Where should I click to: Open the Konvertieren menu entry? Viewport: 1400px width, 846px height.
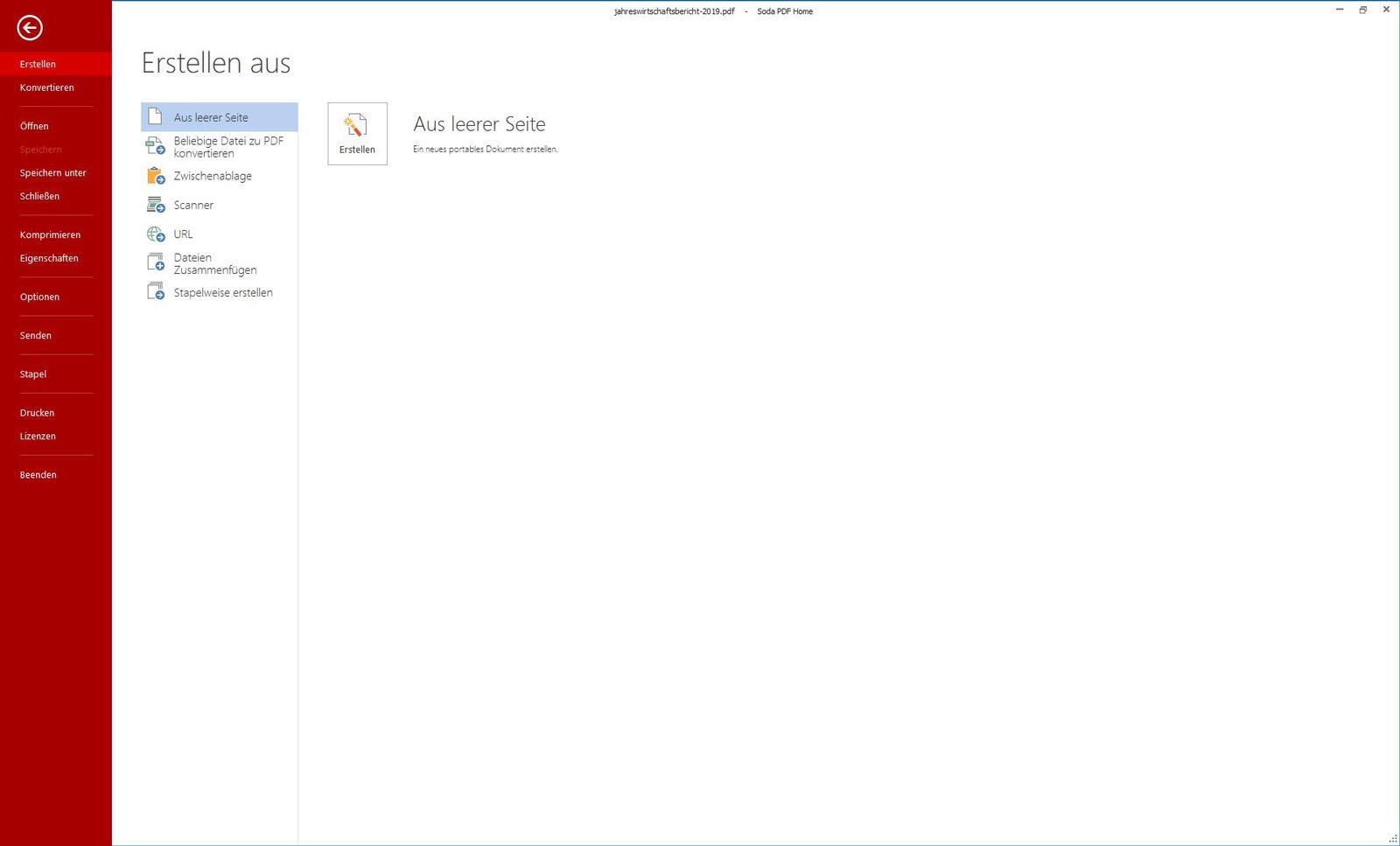47,87
